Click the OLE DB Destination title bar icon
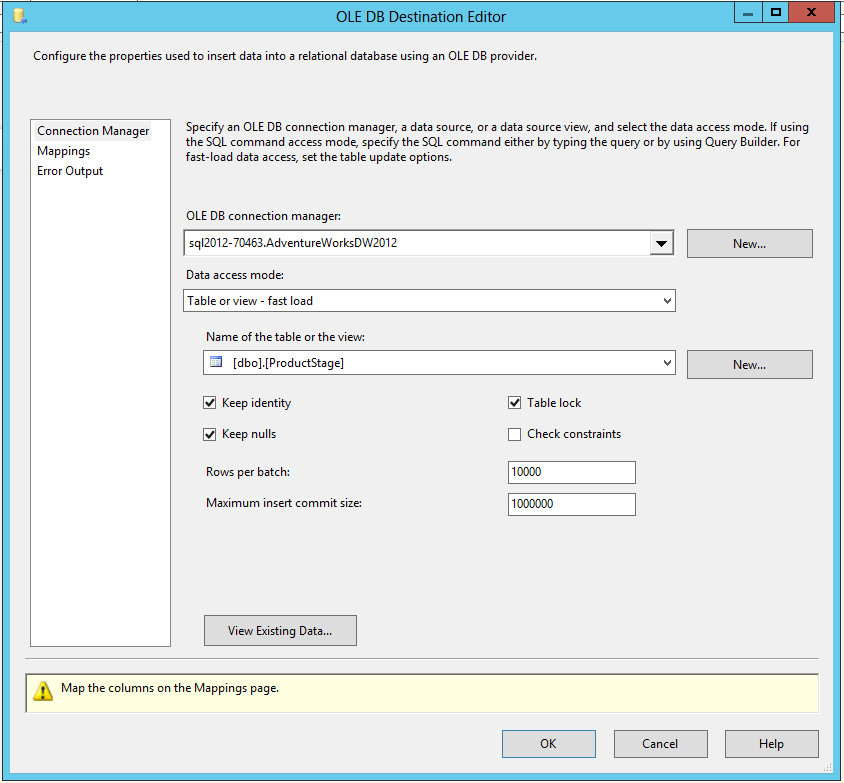The width and height of the screenshot is (844, 783). (x=20, y=17)
